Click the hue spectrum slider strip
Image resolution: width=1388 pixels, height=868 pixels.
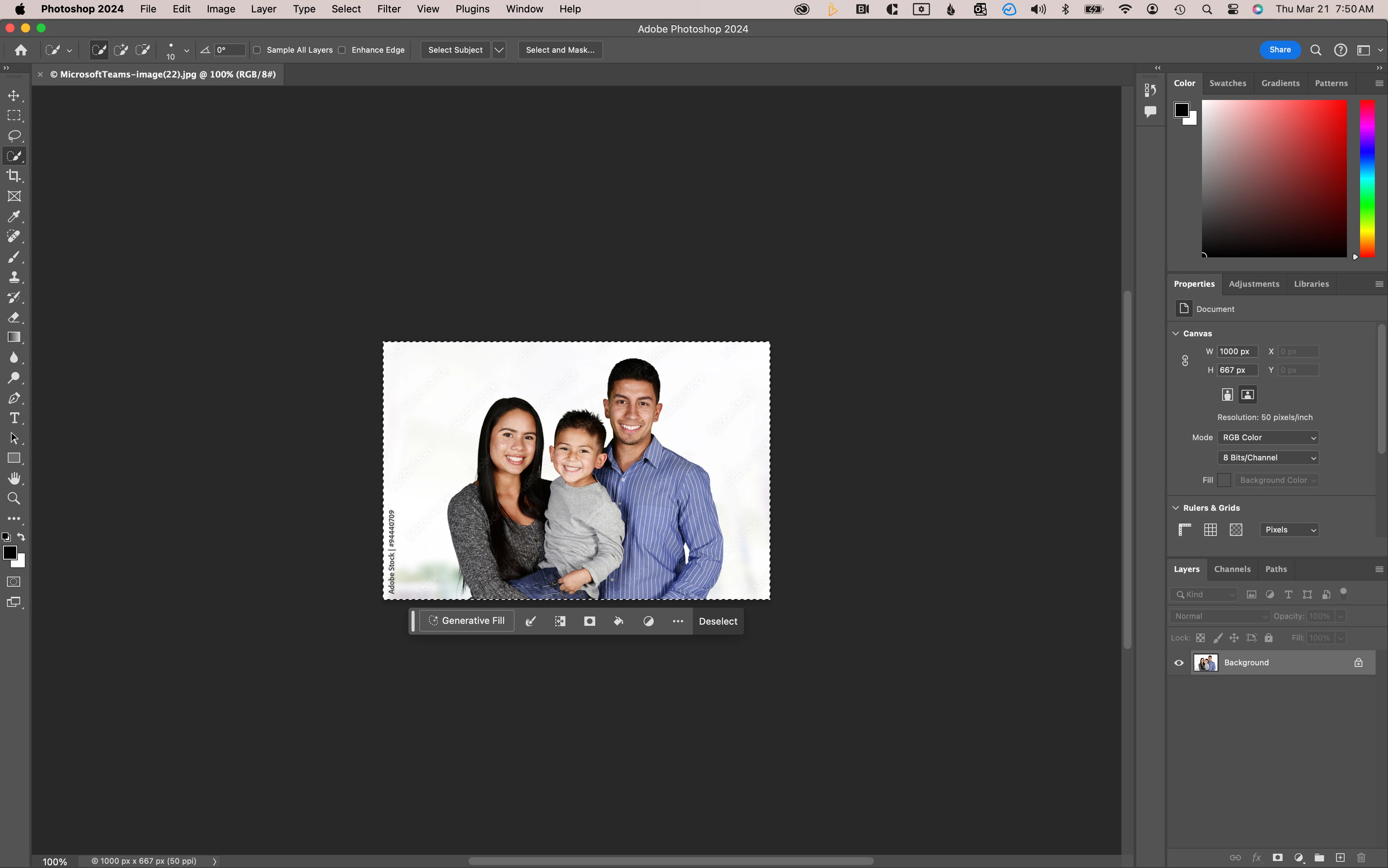click(x=1367, y=178)
